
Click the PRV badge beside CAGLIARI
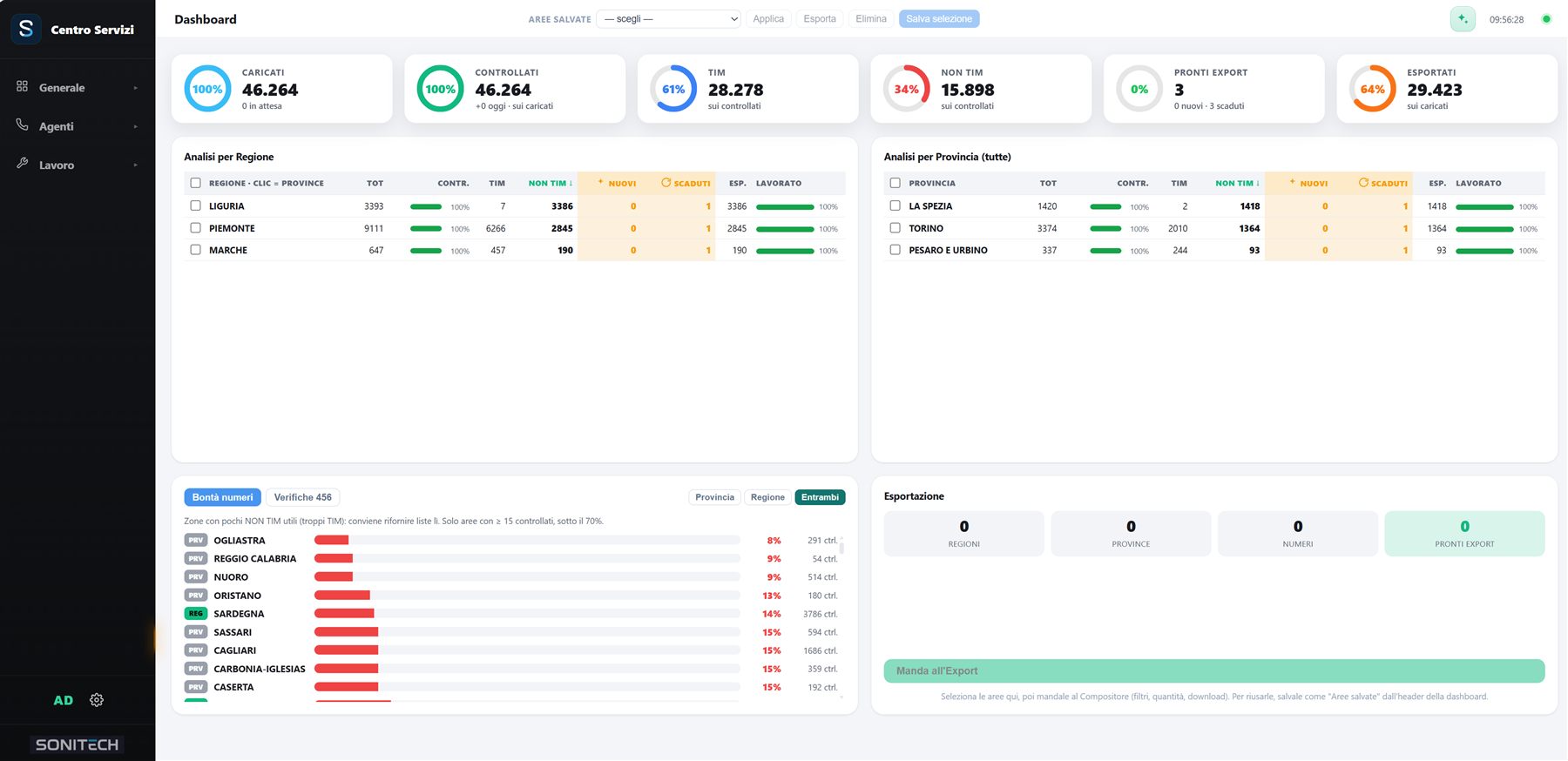196,650
